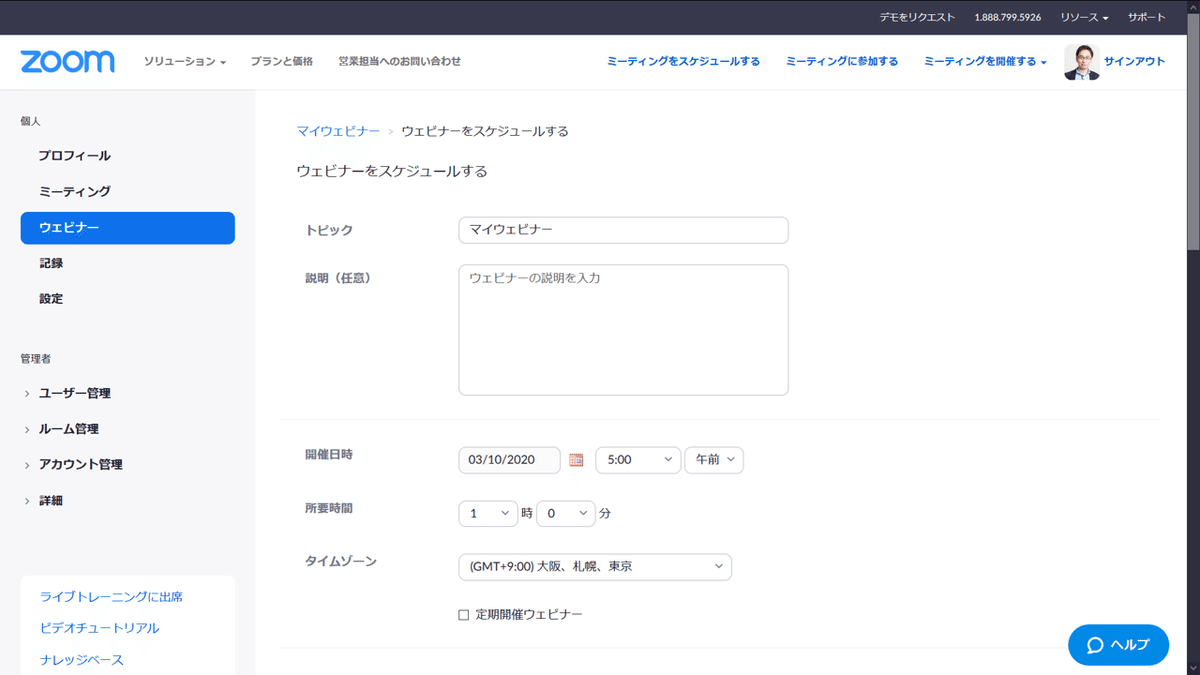Open the 5:00 start time dropdown
Screen dimensions: 1200x675
pyautogui.click(x=638, y=459)
